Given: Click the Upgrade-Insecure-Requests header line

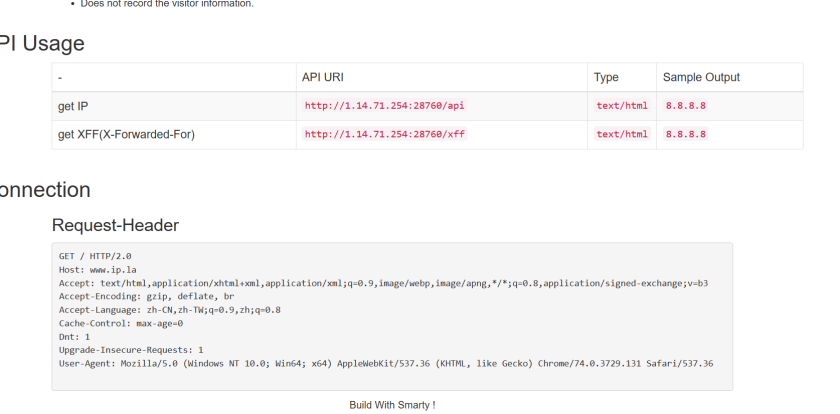Looking at the screenshot, I should point(131,350).
